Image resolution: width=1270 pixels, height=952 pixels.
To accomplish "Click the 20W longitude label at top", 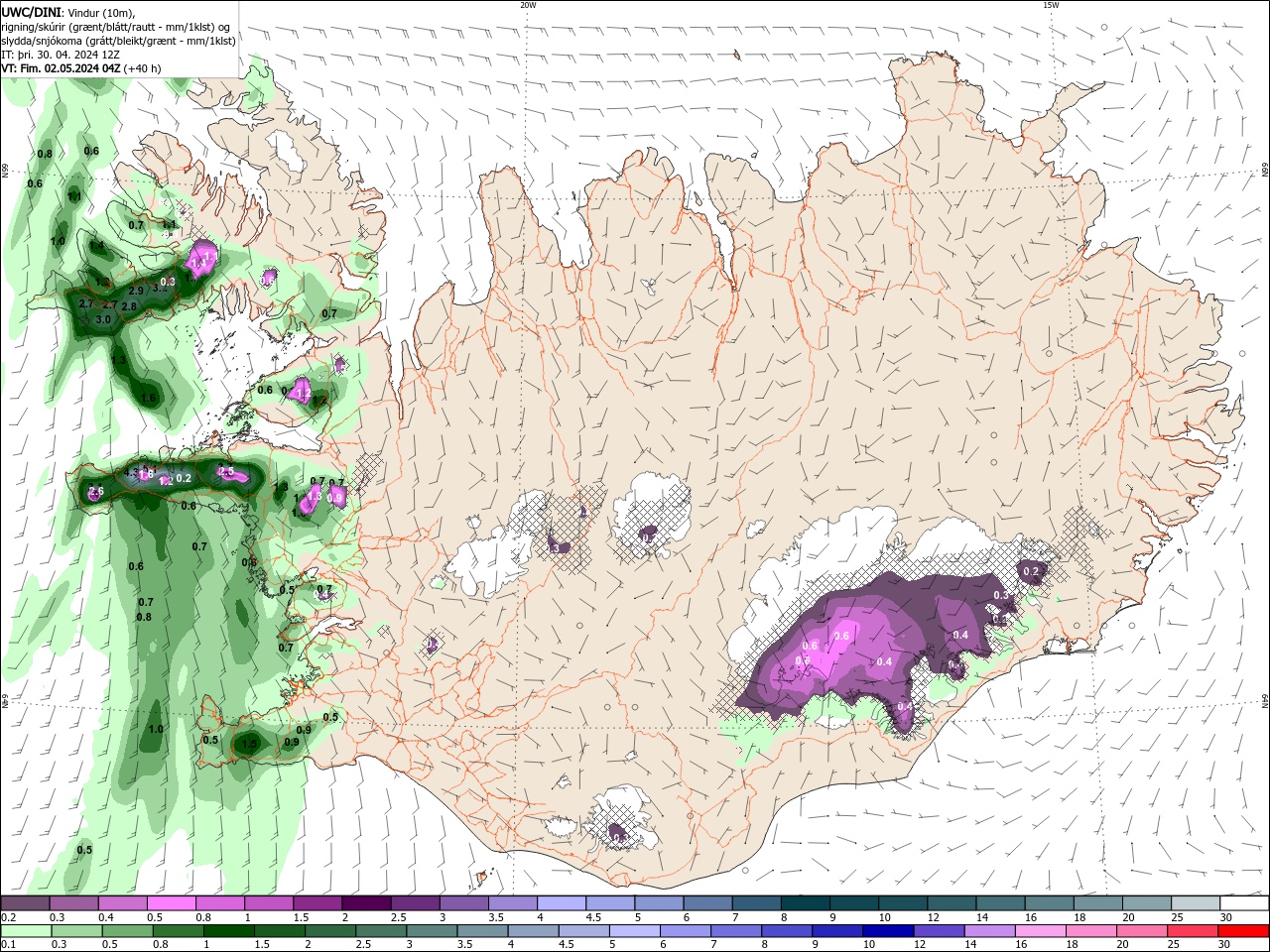I will click(528, 5).
